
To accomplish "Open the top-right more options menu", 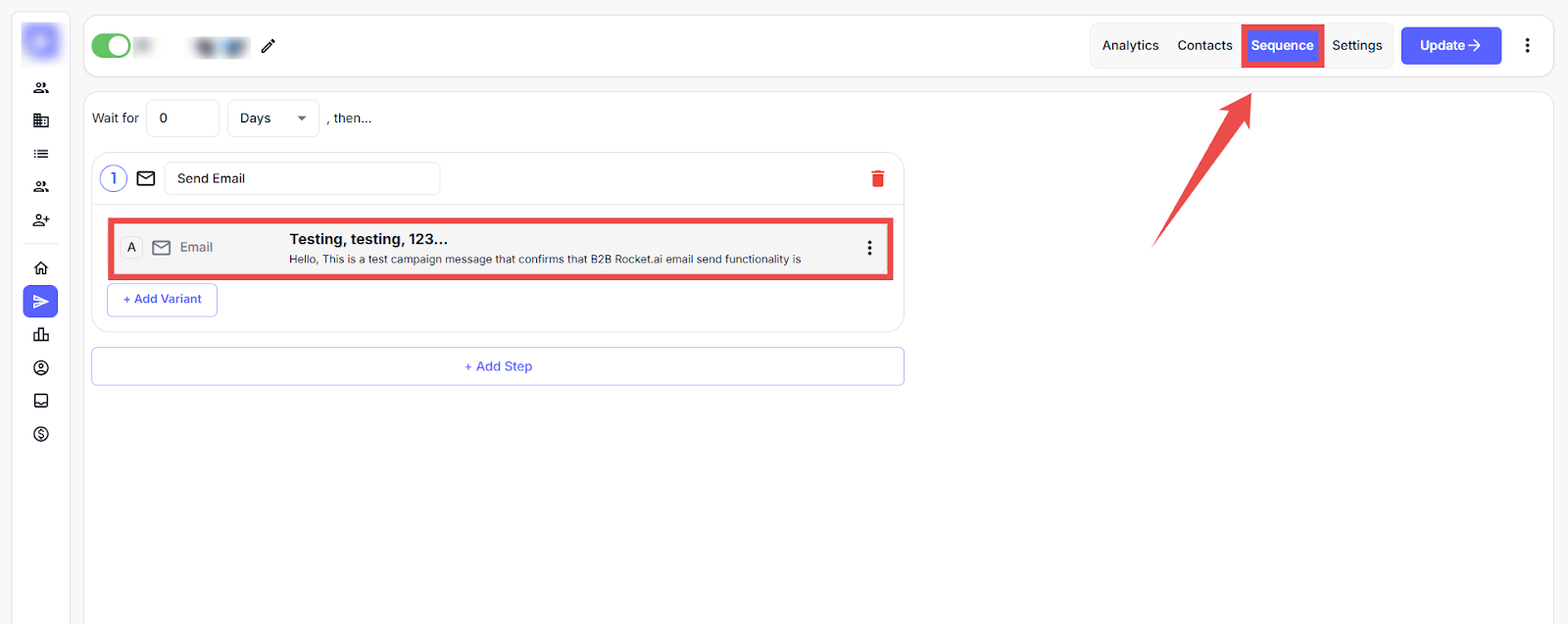I will coord(1527,46).
